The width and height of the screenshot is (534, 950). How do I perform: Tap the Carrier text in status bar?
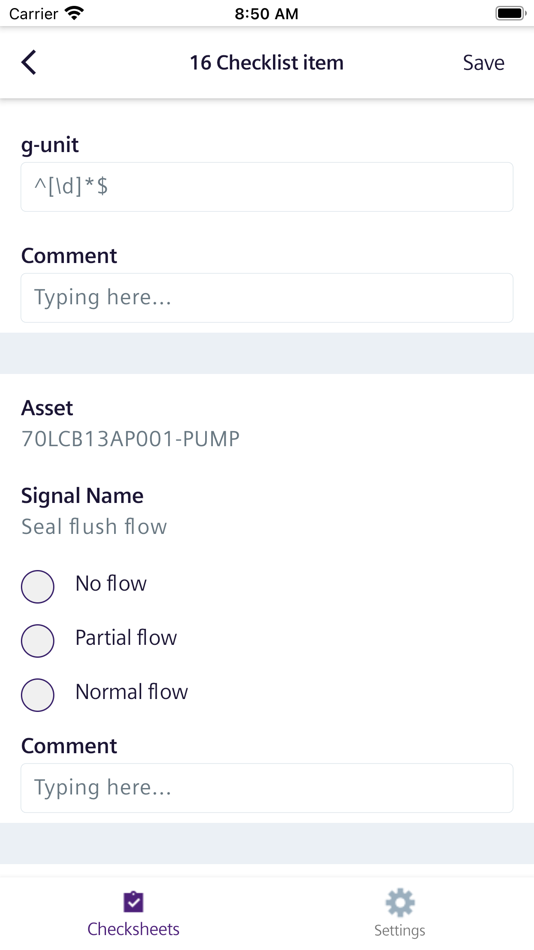[x=33, y=13]
